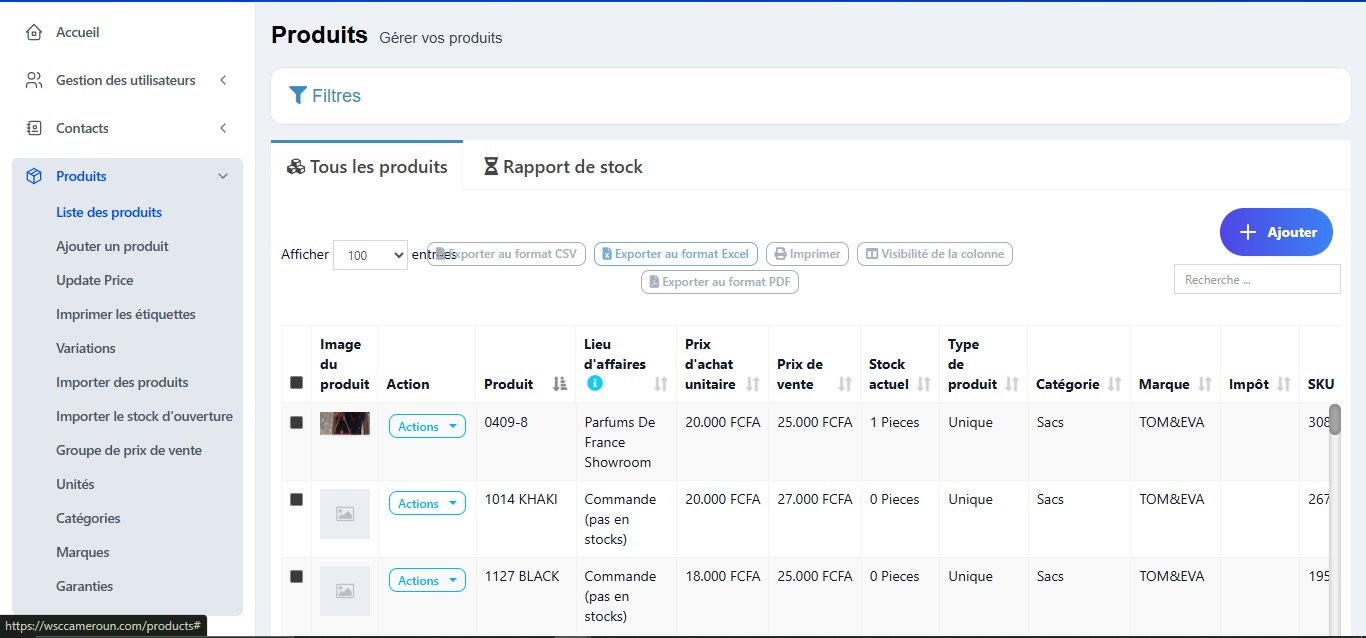Tick the checkbox for 1014 KHAKI
1366x638 pixels.
[296, 499]
